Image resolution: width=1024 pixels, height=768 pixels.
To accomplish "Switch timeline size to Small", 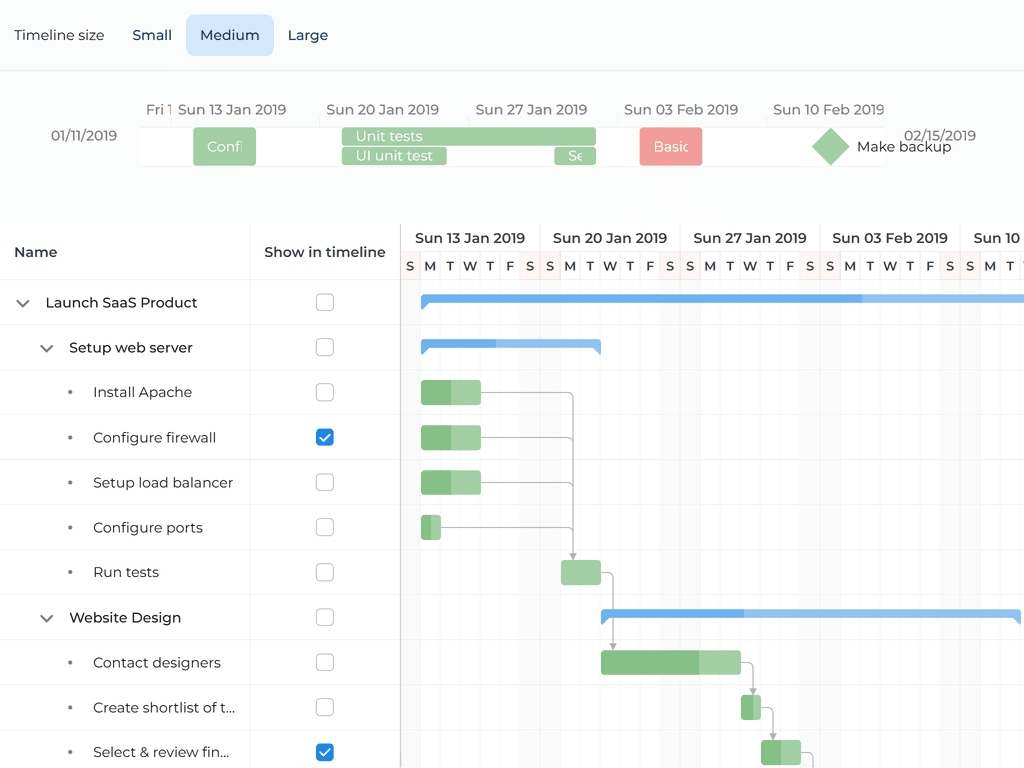I will [152, 34].
